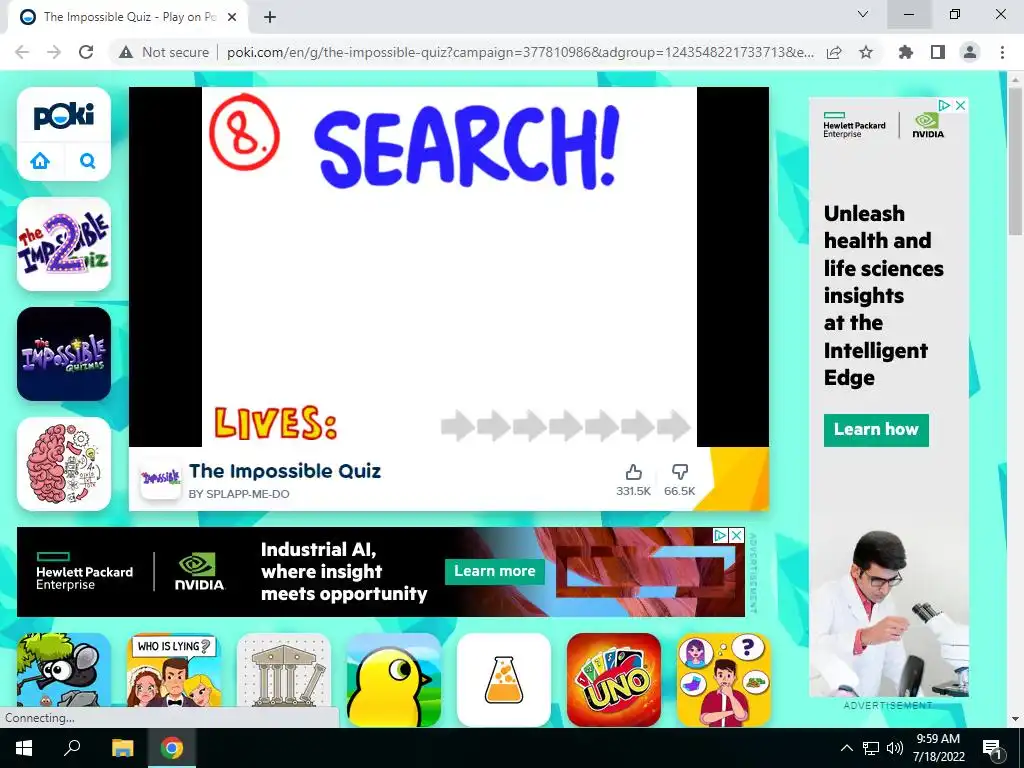Click the browser back arrow
The width and height of the screenshot is (1024, 768).
[22, 52]
